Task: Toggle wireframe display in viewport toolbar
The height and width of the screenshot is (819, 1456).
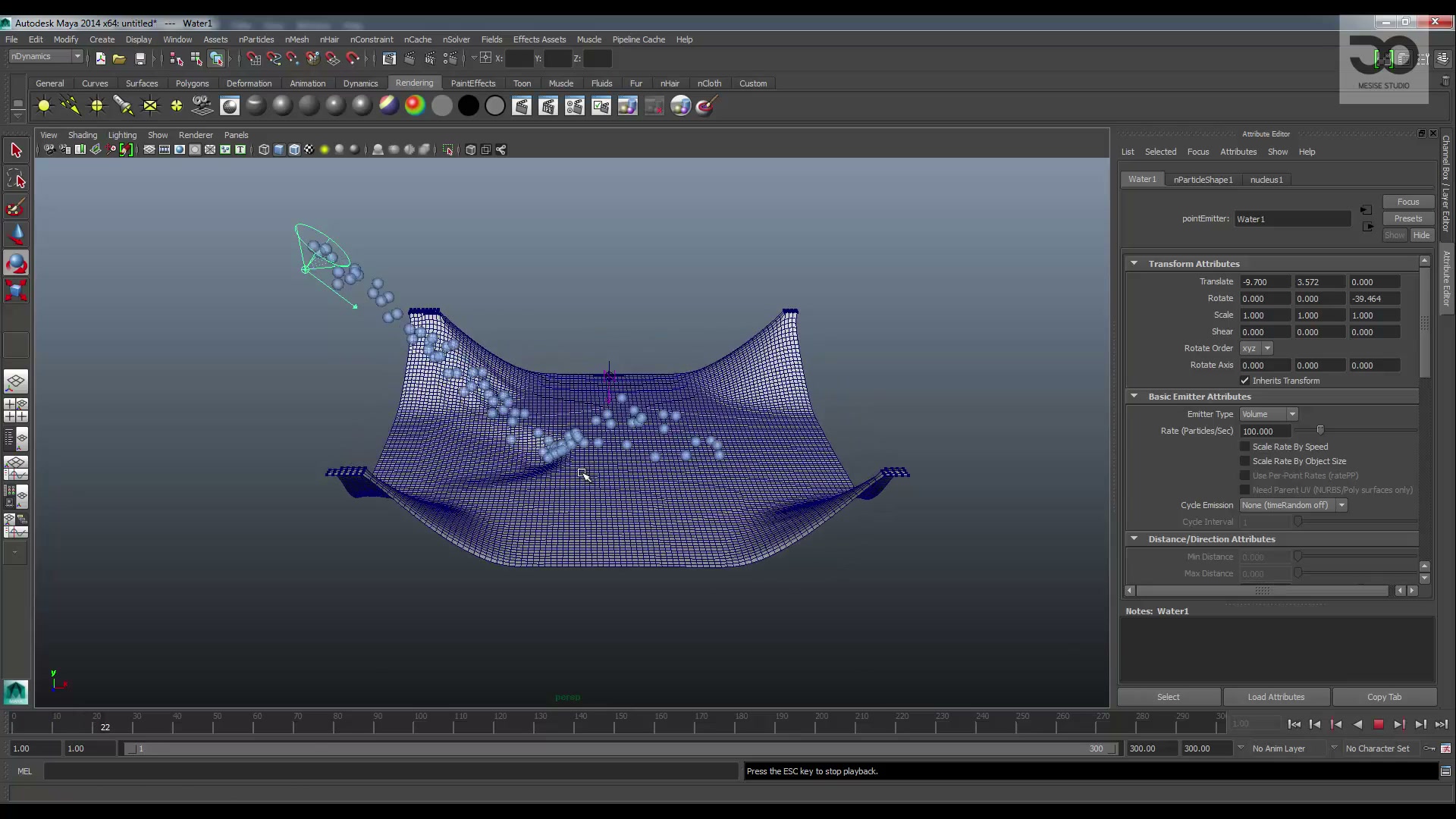Action: (264, 150)
